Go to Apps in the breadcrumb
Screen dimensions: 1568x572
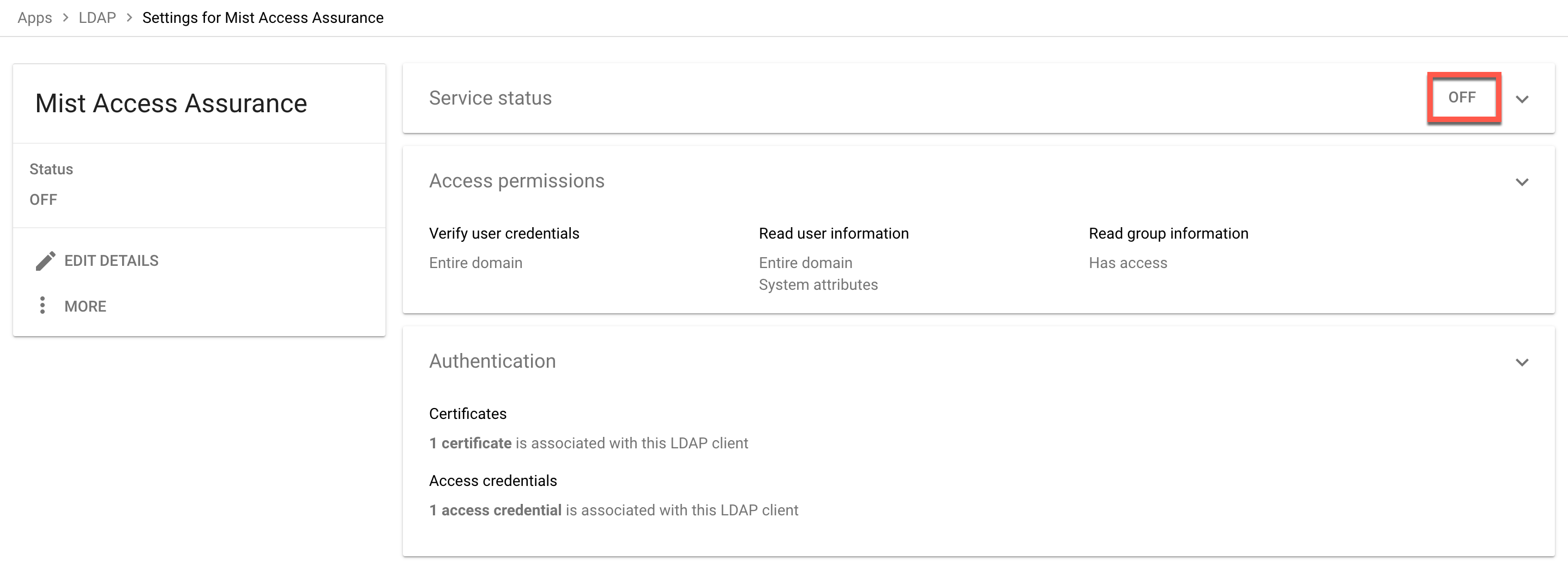coord(35,17)
